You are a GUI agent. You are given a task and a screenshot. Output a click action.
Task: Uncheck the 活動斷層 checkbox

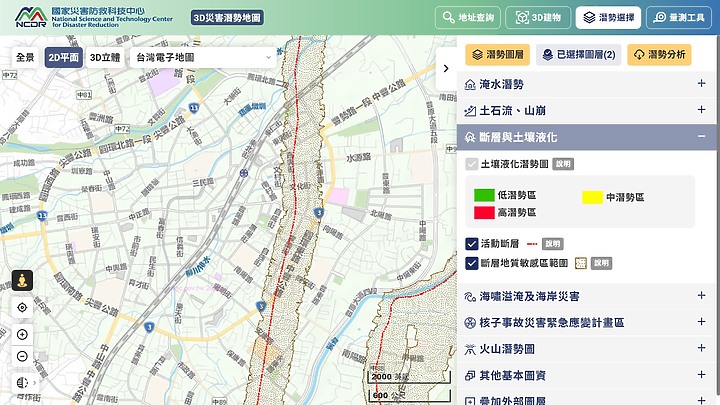coord(472,244)
